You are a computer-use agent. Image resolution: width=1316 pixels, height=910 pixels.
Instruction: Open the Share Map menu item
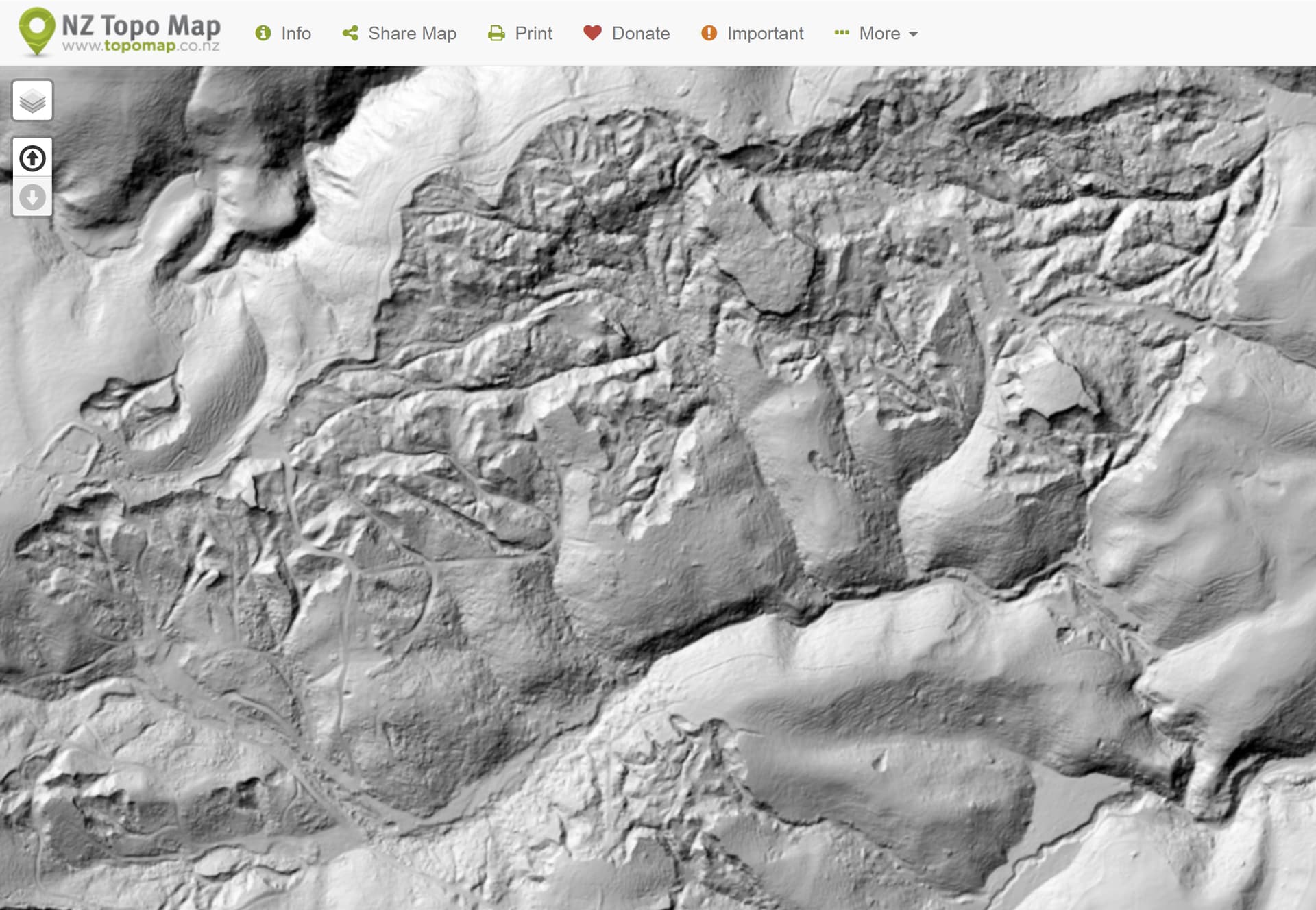tap(412, 33)
